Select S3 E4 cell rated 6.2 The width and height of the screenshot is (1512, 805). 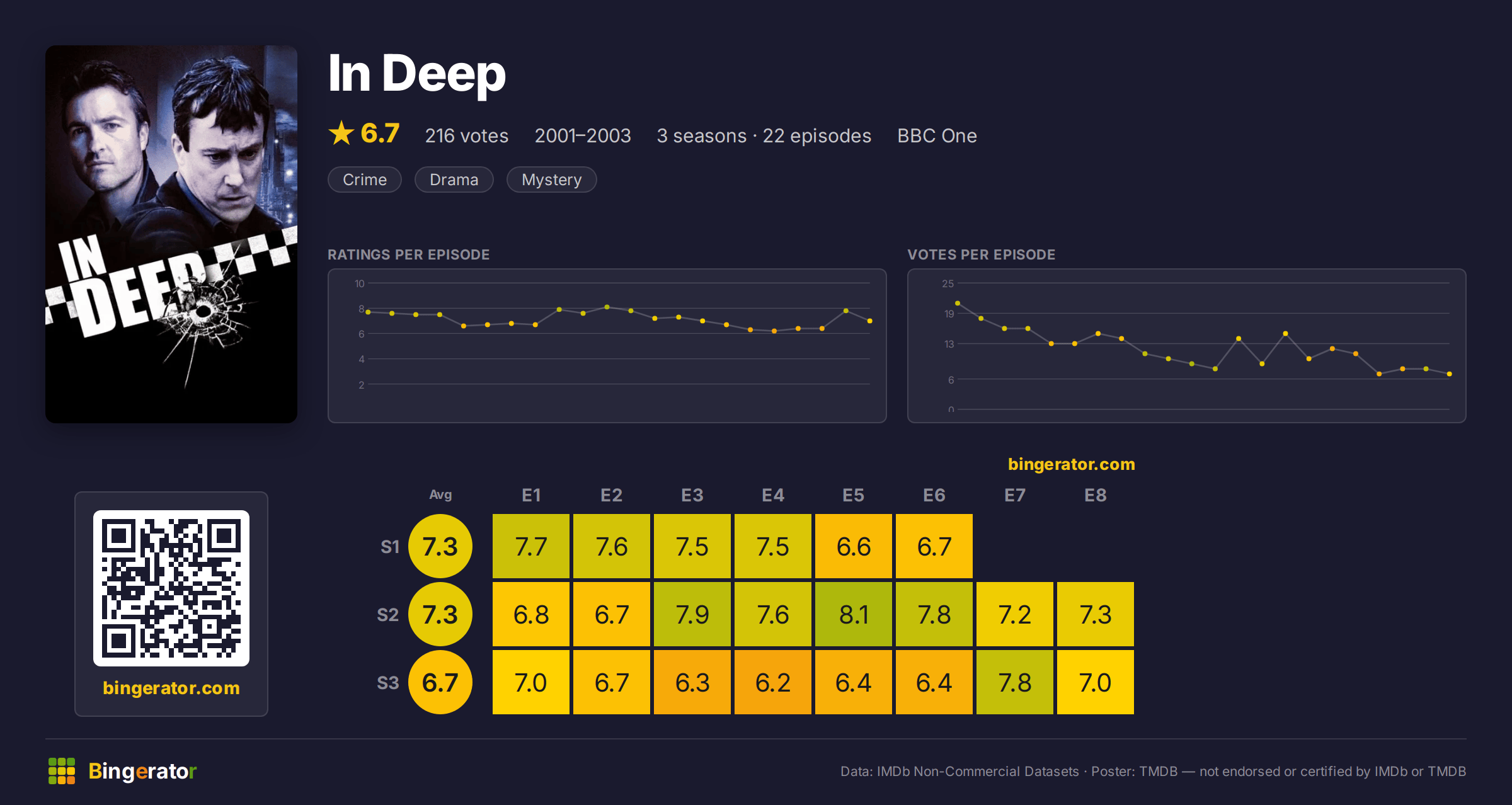[x=773, y=682]
